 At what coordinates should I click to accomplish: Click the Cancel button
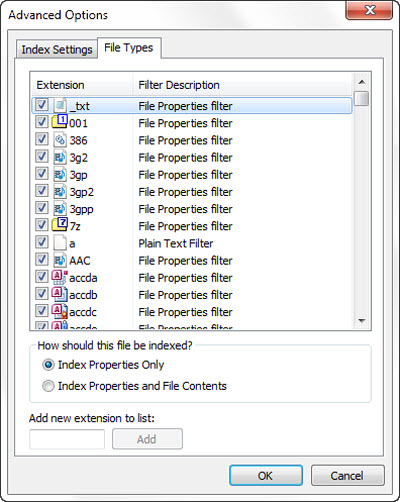point(347,475)
